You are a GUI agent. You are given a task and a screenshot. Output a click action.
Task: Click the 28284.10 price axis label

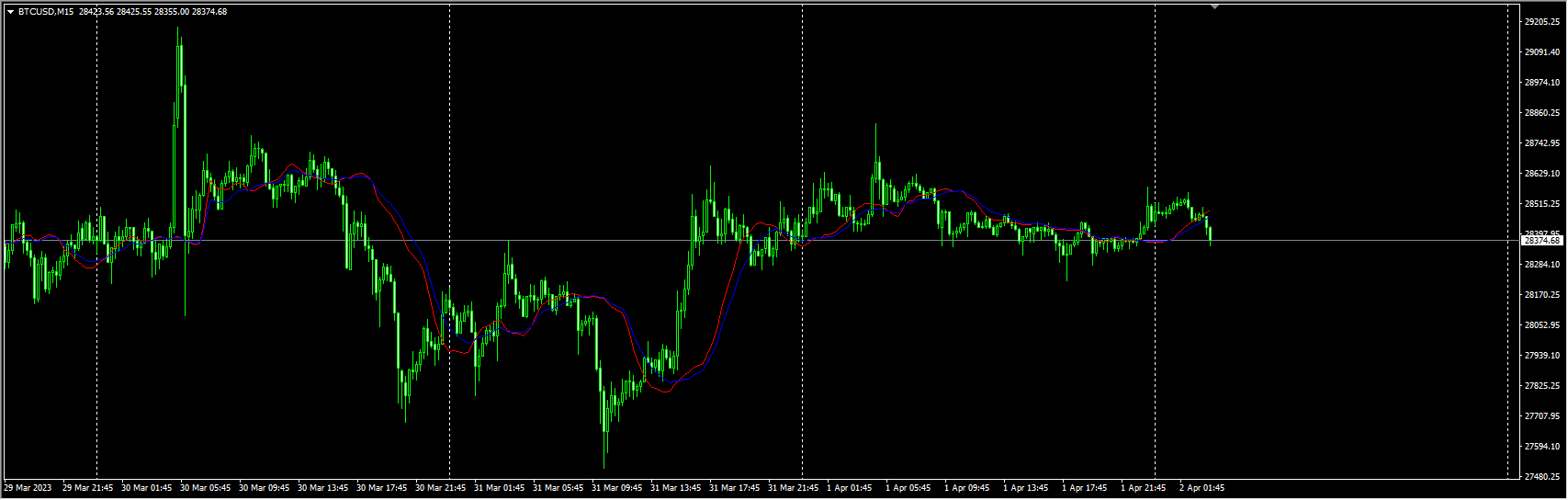click(x=1542, y=265)
